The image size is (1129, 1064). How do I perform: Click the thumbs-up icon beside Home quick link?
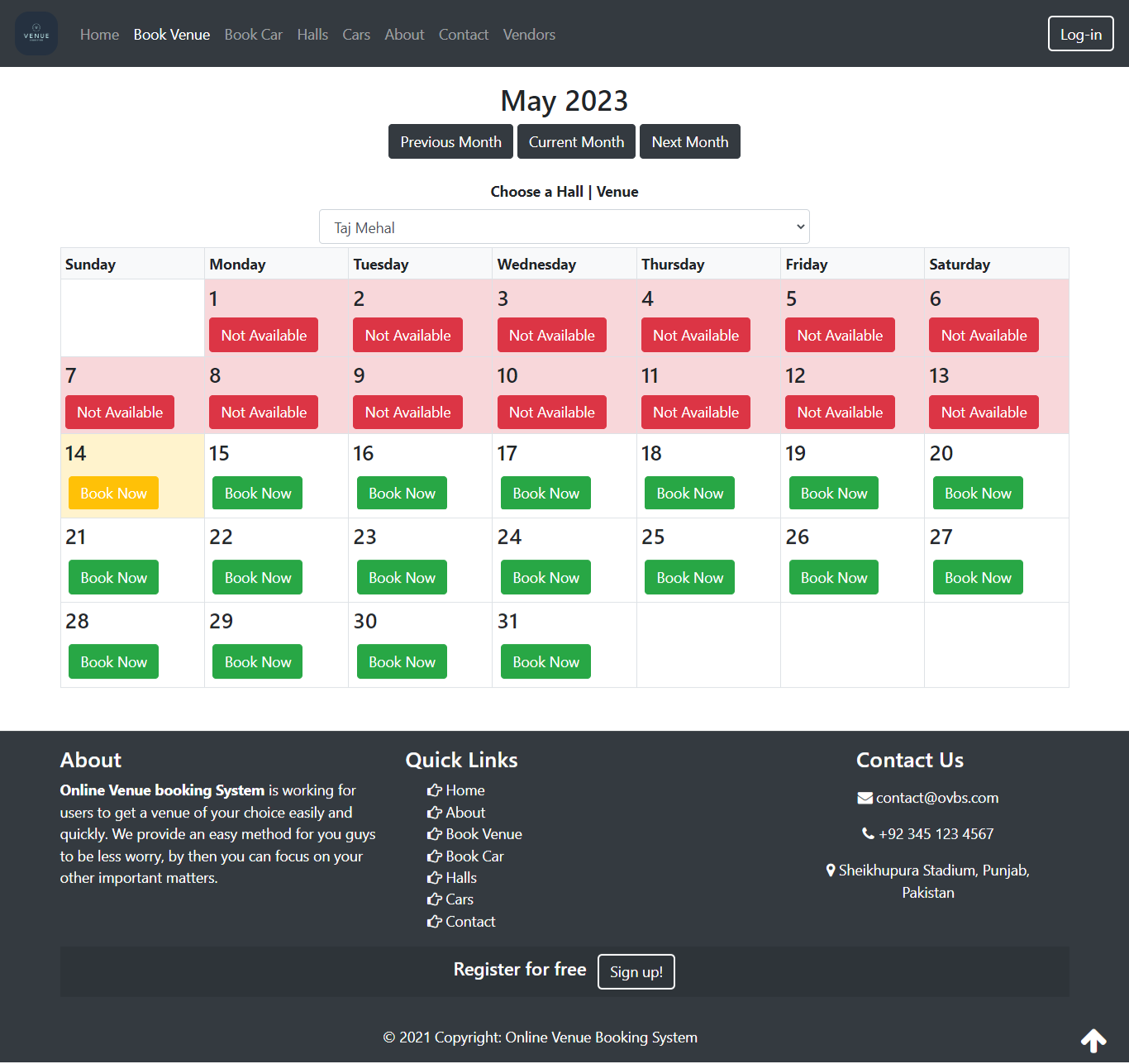click(x=433, y=790)
